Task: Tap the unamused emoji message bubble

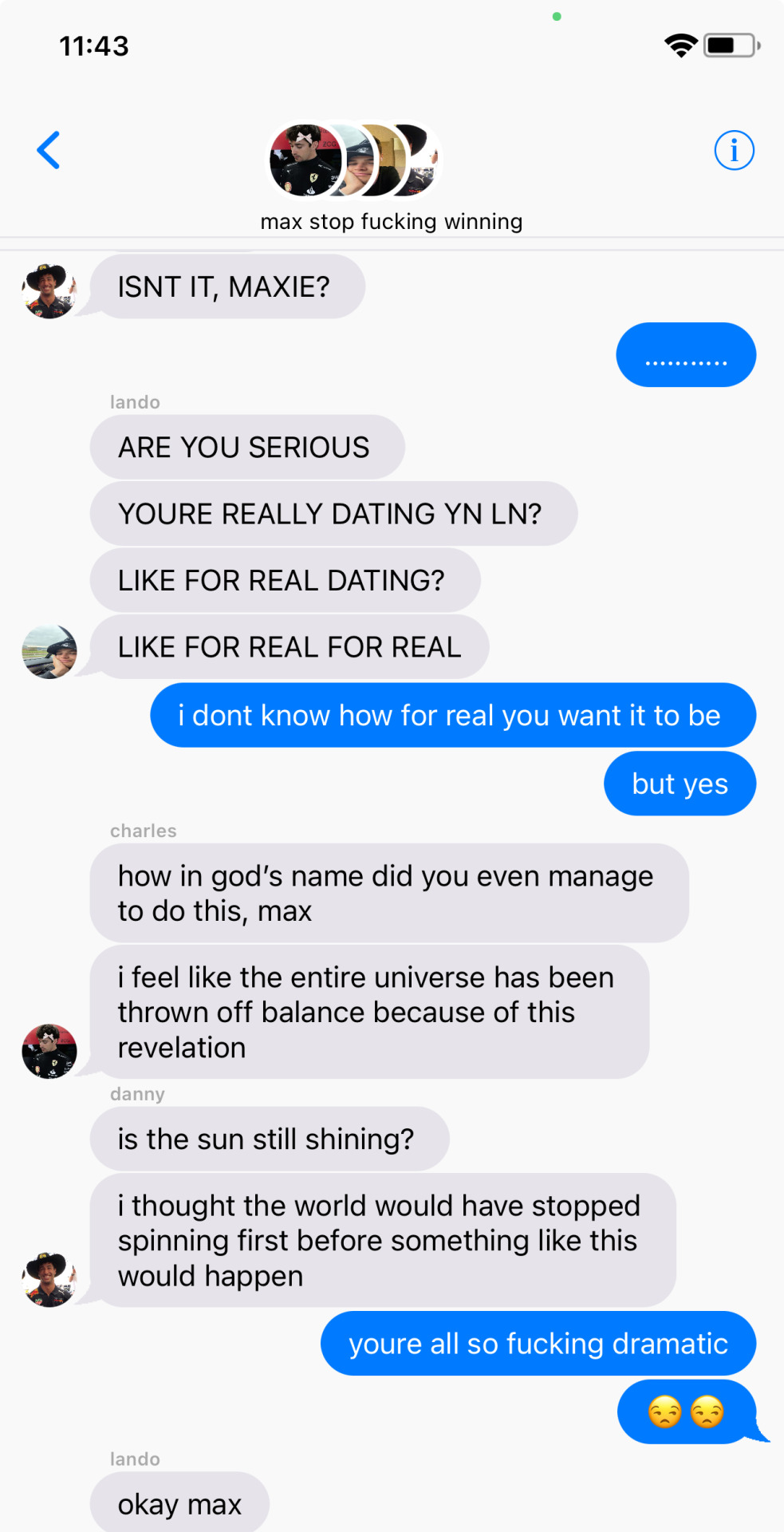Action: pyautogui.click(x=687, y=1412)
